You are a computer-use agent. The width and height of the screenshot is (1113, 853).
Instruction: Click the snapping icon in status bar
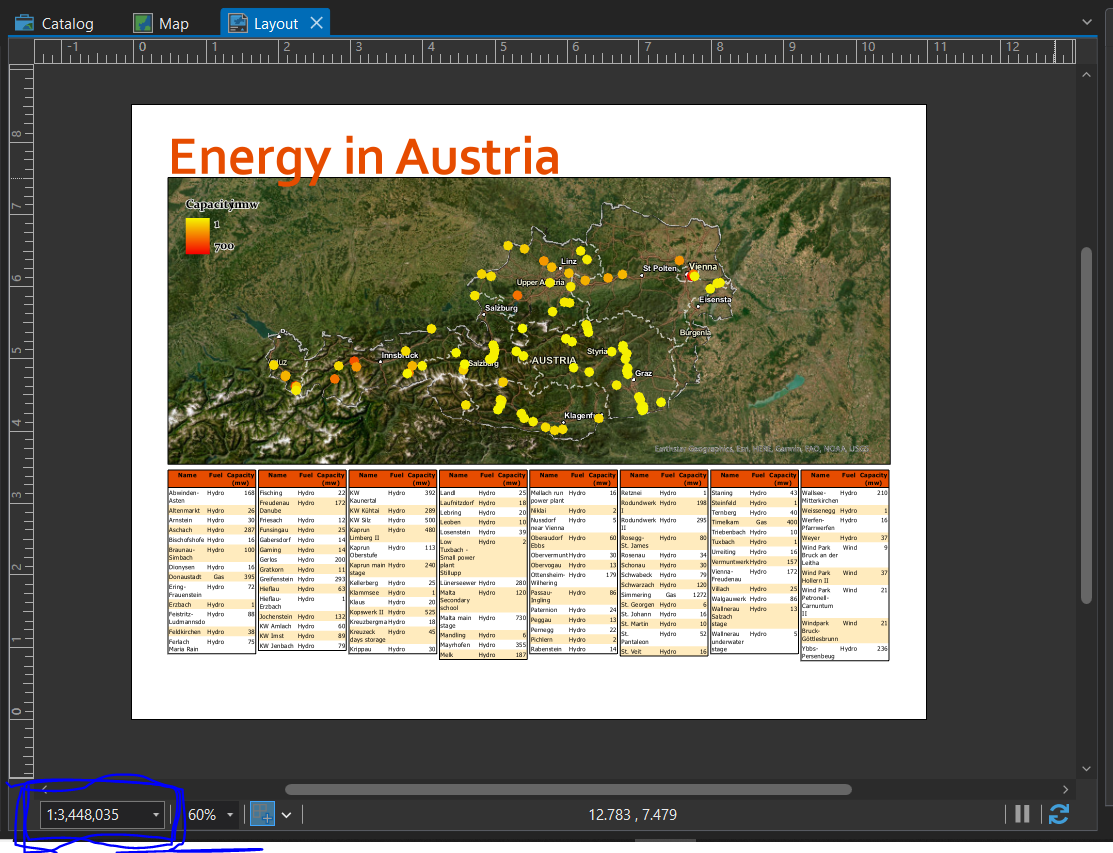click(x=262, y=814)
